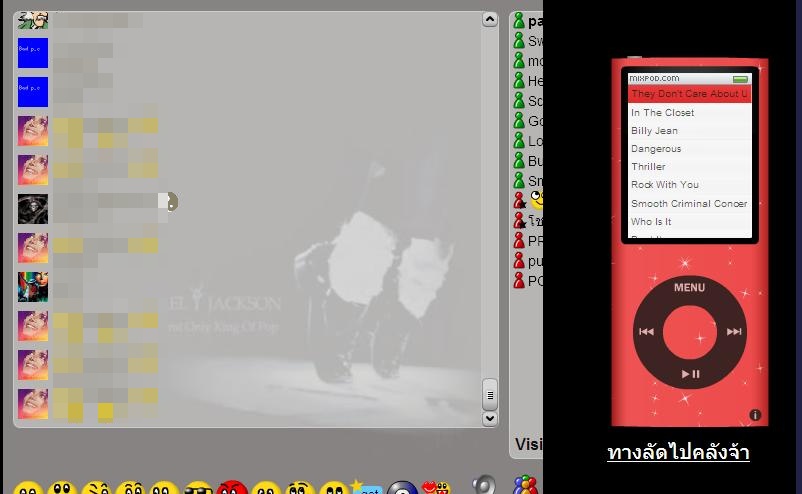Screen dimensions: 802x494
Task: Select red starred user with Thai name
Action: tap(520, 220)
